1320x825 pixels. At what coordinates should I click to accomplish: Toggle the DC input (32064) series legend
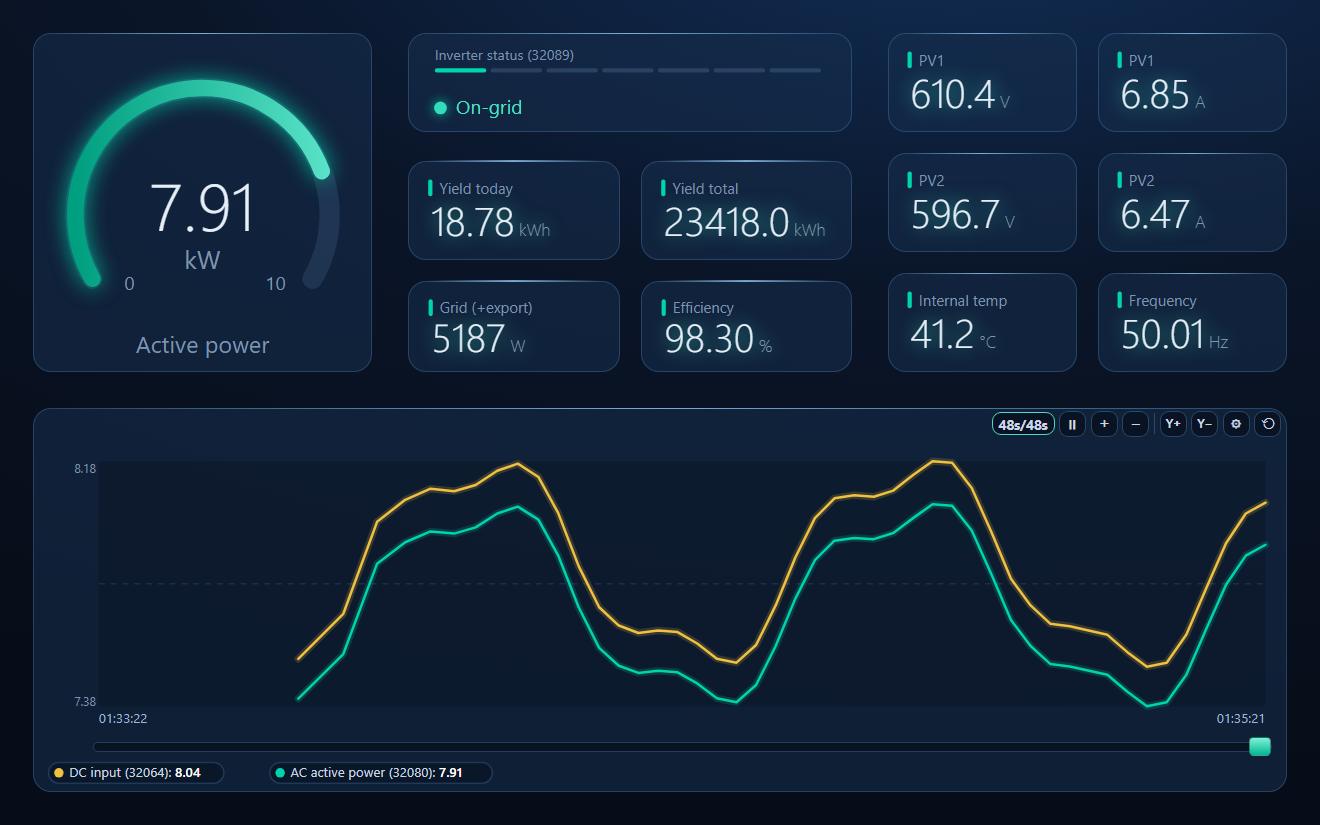click(x=136, y=773)
